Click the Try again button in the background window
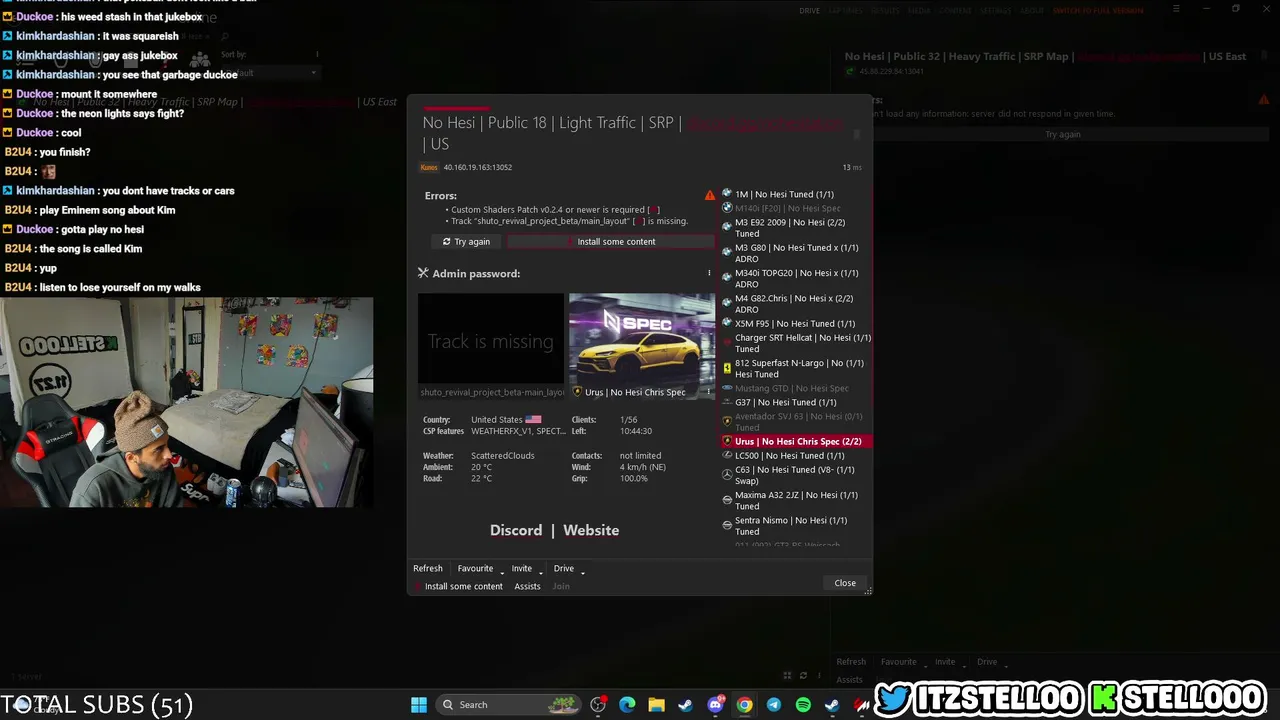Viewport: 1280px width, 720px height. (x=1063, y=134)
